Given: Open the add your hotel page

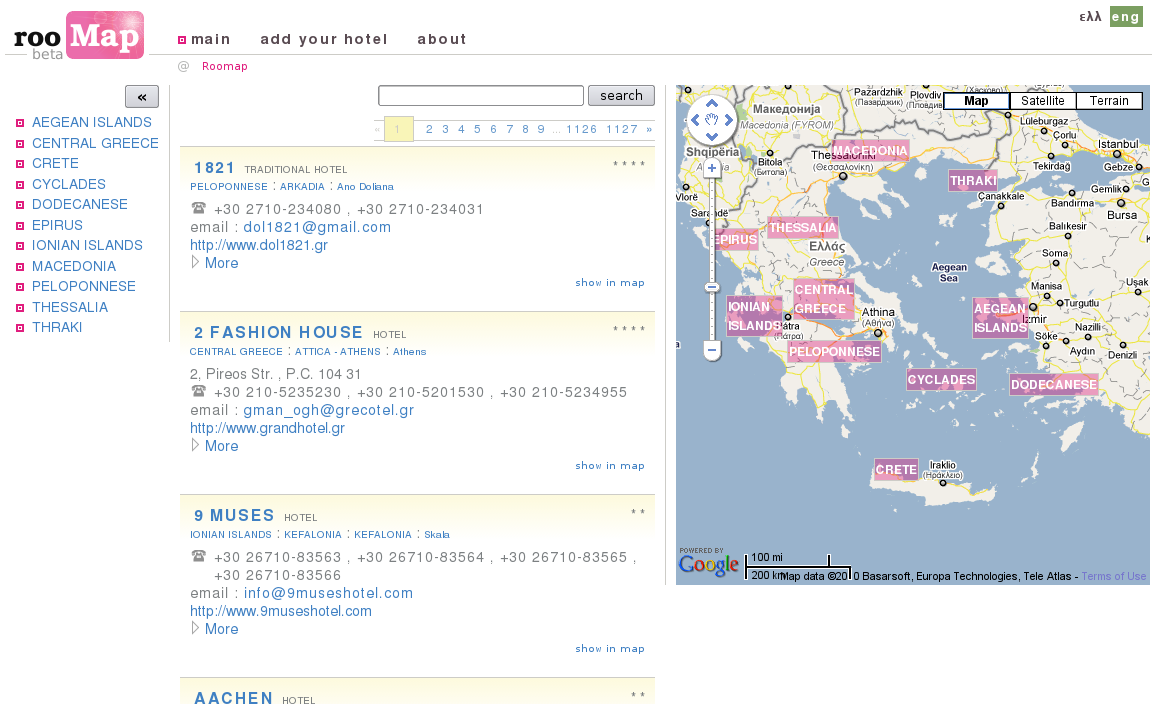Looking at the screenshot, I should click(324, 39).
